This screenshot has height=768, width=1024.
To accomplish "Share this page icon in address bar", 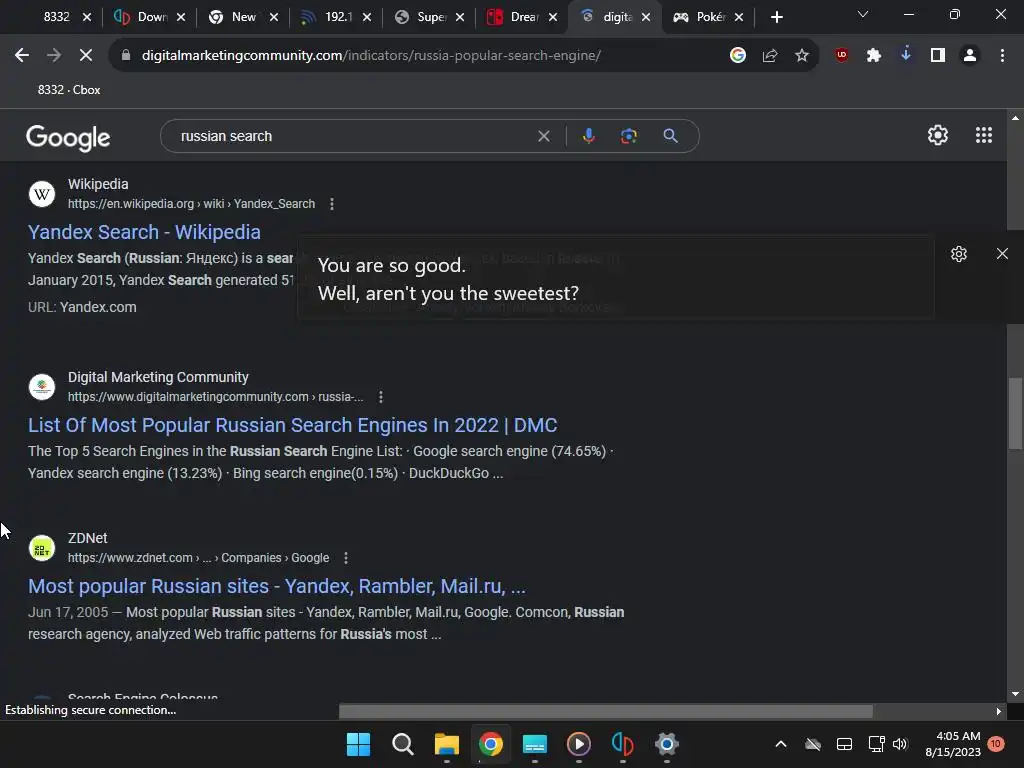I will 770,56.
